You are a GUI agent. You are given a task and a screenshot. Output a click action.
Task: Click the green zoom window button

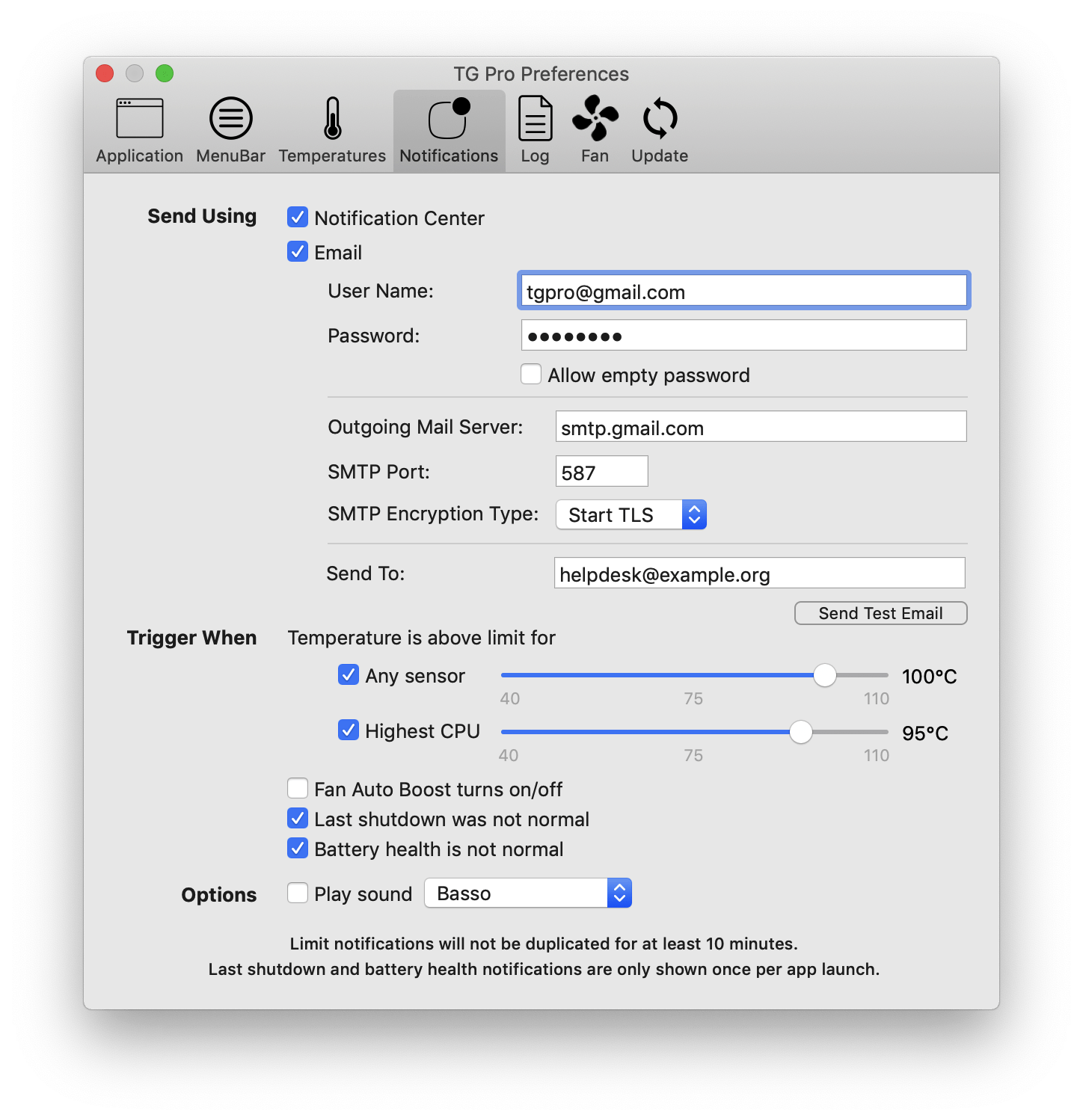tap(165, 73)
